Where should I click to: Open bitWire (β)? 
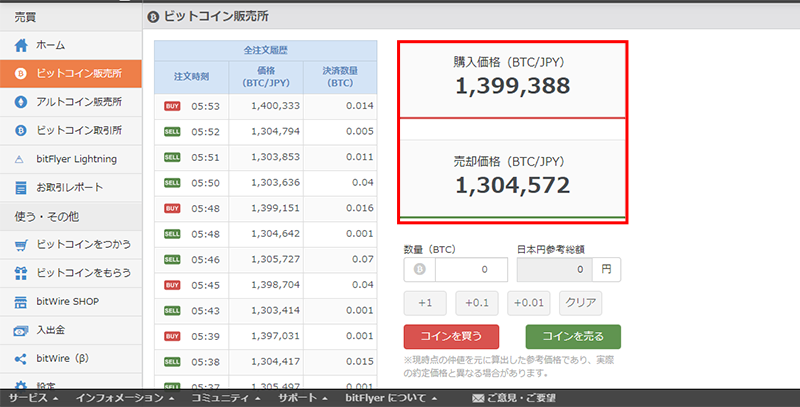point(71,359)
